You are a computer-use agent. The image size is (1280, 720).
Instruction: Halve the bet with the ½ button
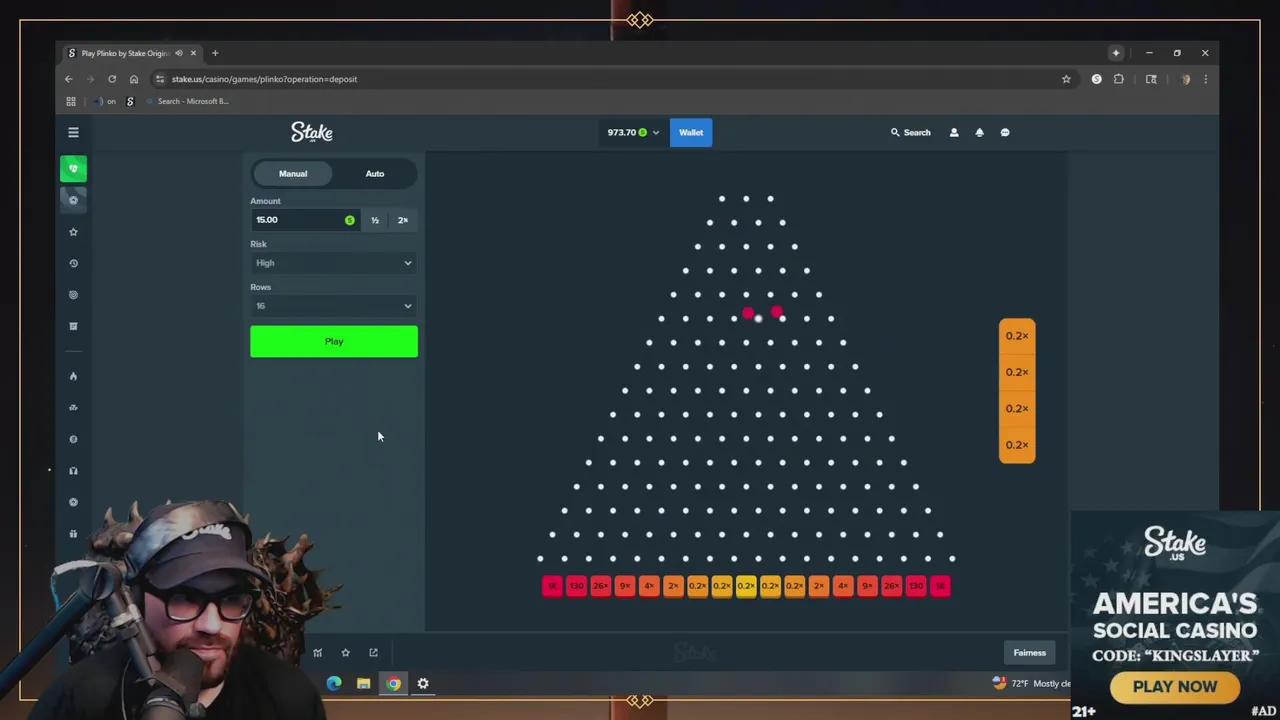(375, 220)
